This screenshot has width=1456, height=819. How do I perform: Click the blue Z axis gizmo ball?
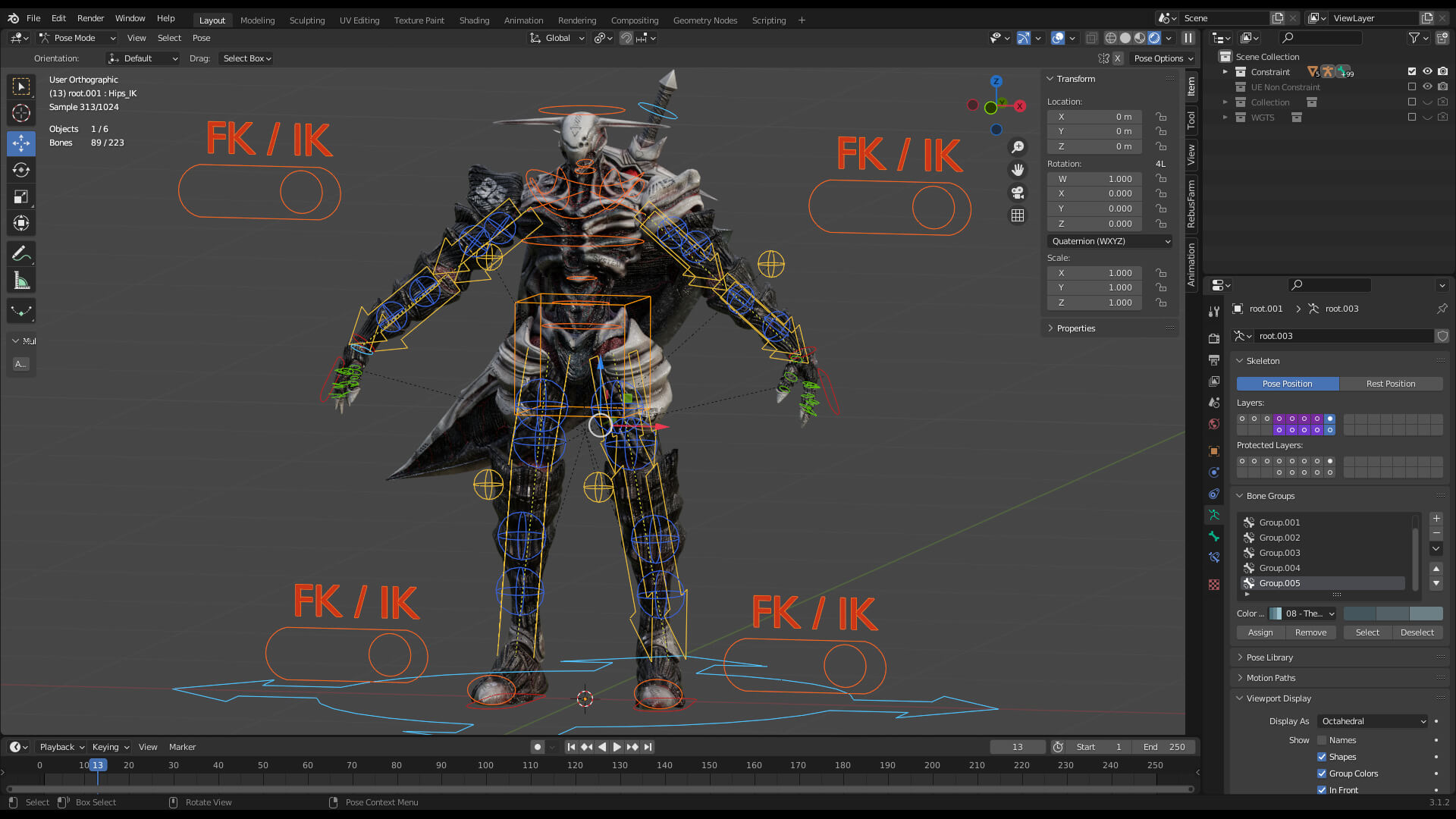(x=996, y=81)
